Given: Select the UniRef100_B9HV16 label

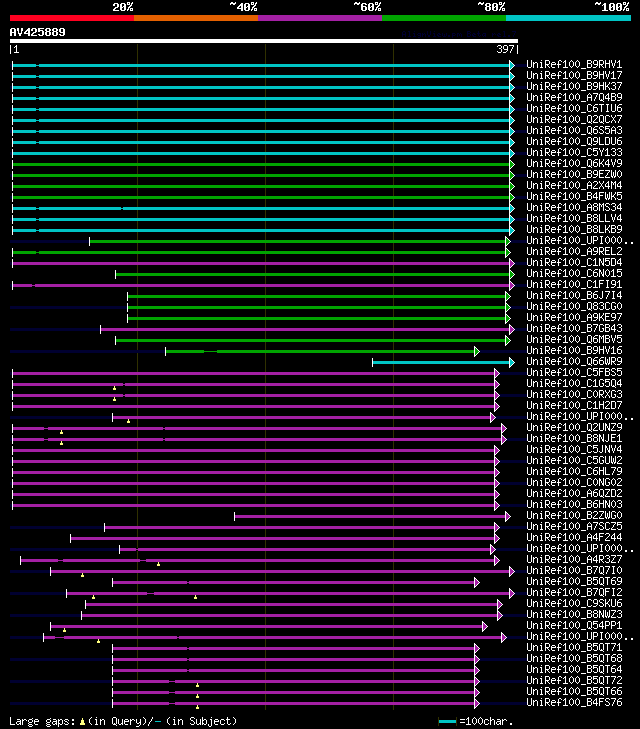Looking at the screenshot, I should click(x=574, y=351).
